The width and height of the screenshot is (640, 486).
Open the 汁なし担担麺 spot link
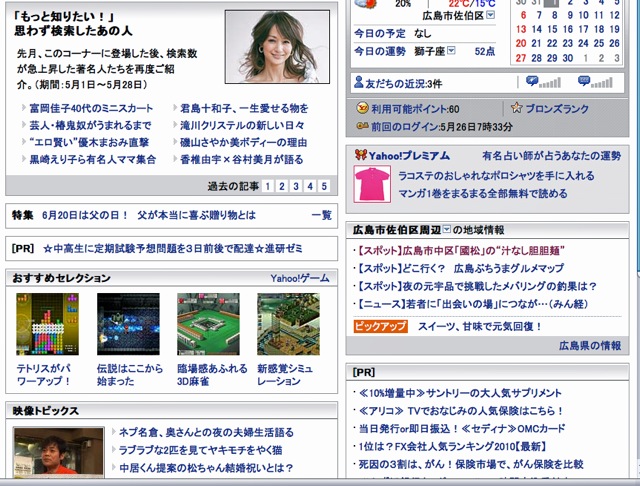point(461,250)
